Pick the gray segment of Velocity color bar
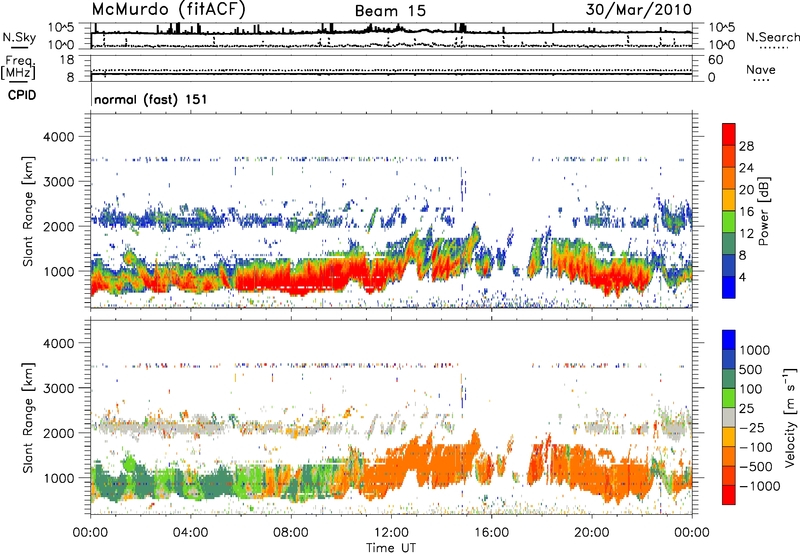The image size is (800, 554). coord(729,418)
